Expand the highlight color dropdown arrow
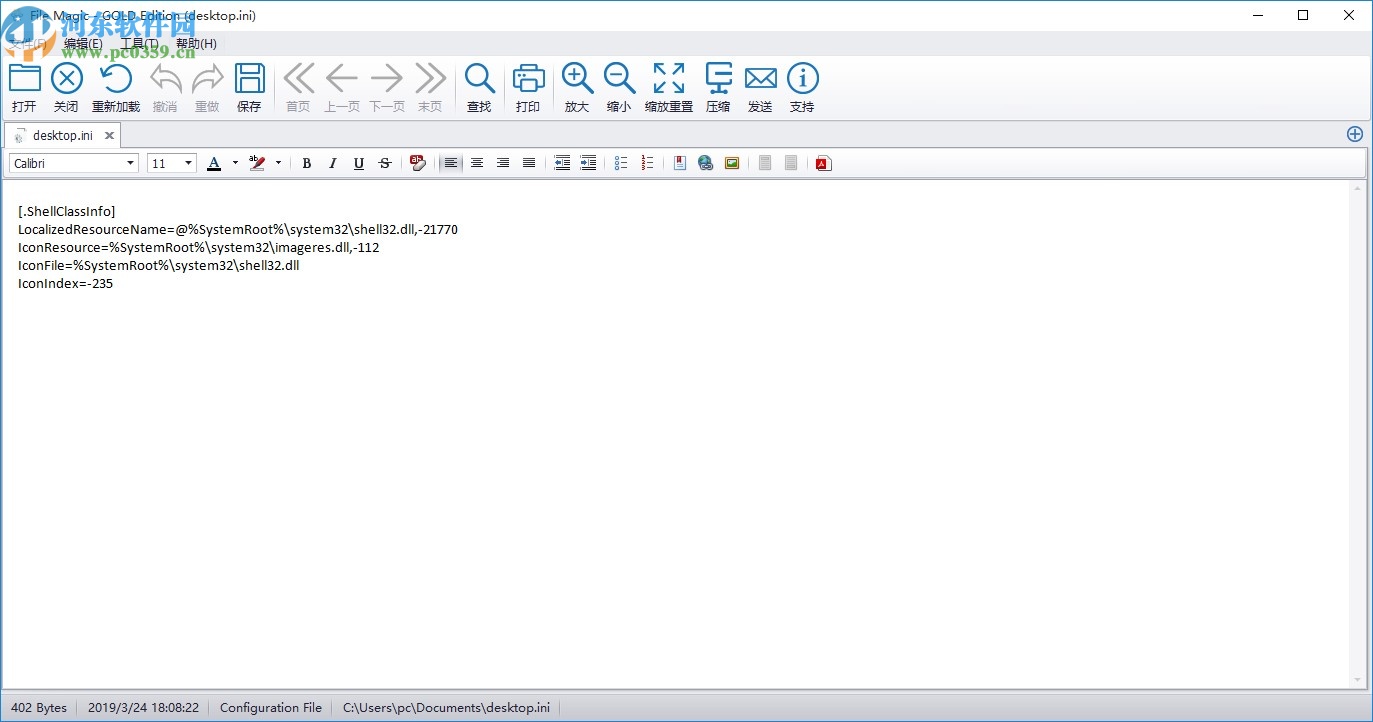Viewport: 1373px width, 722px height. pyautogui.click(x=278, y=163)
